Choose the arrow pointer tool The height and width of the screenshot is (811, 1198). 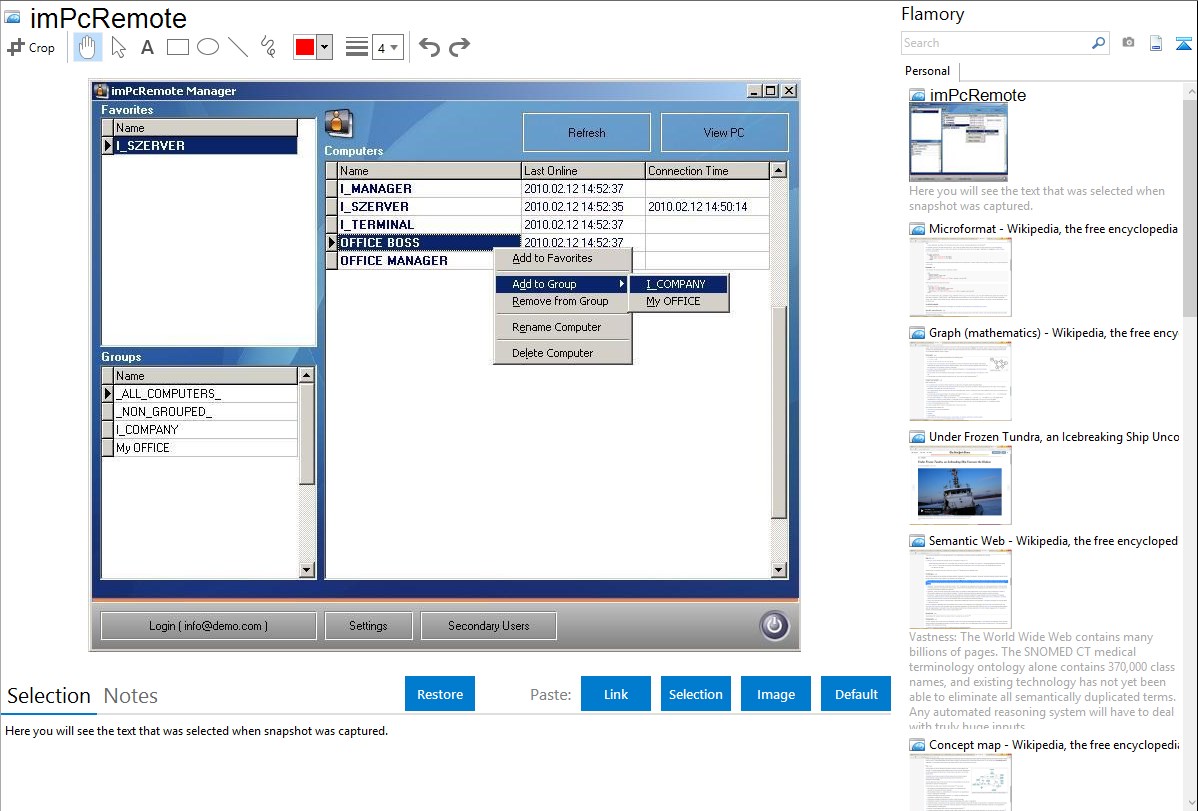(x=118, y=47)
